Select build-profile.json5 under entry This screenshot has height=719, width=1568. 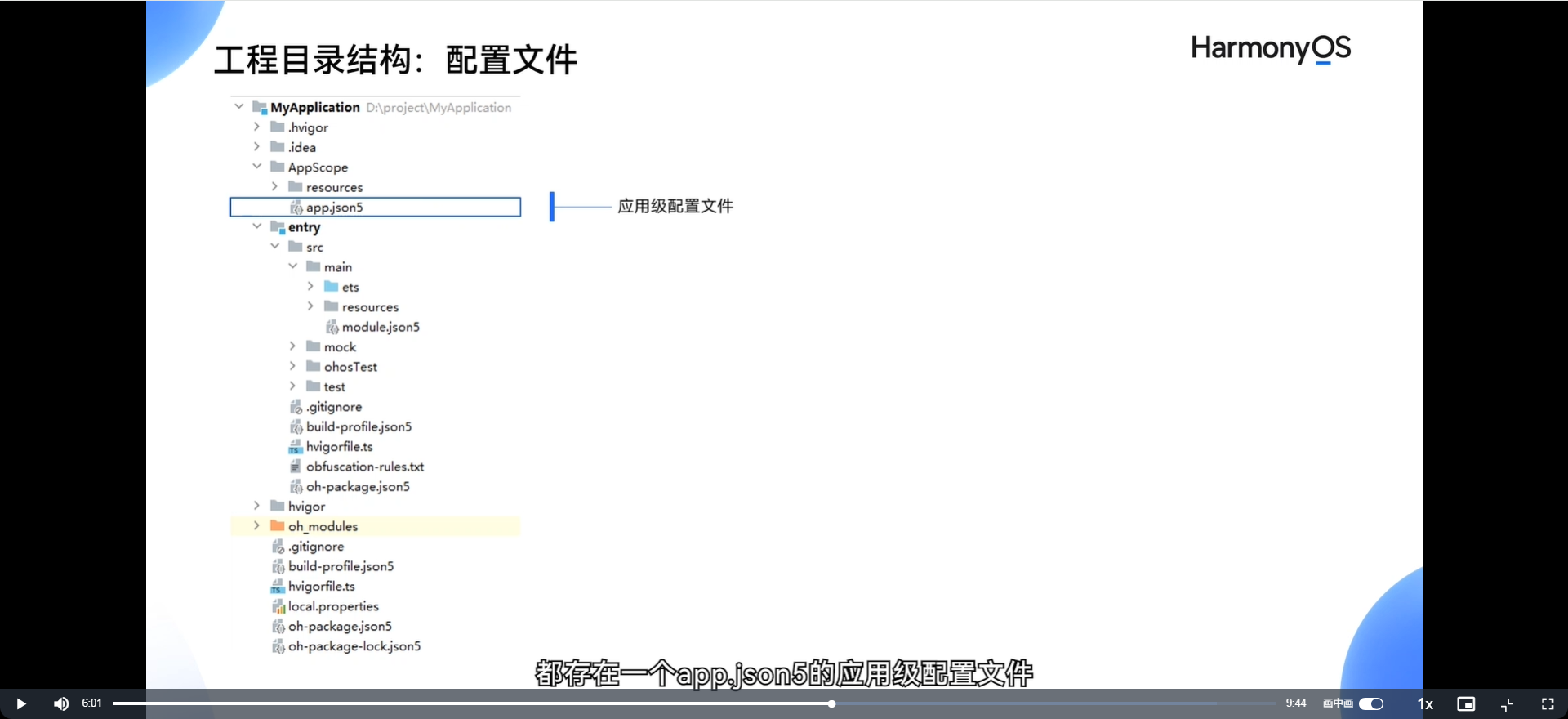click(x=359, y=426)
